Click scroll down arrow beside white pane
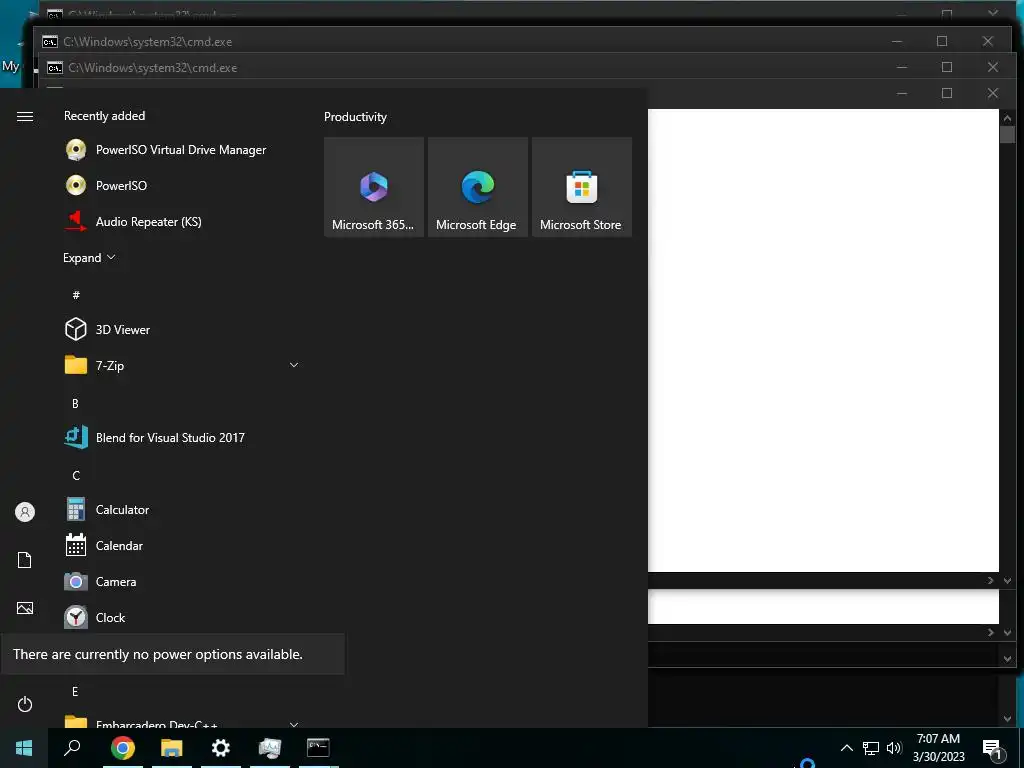The image size is (1024, 768). 1007,580
